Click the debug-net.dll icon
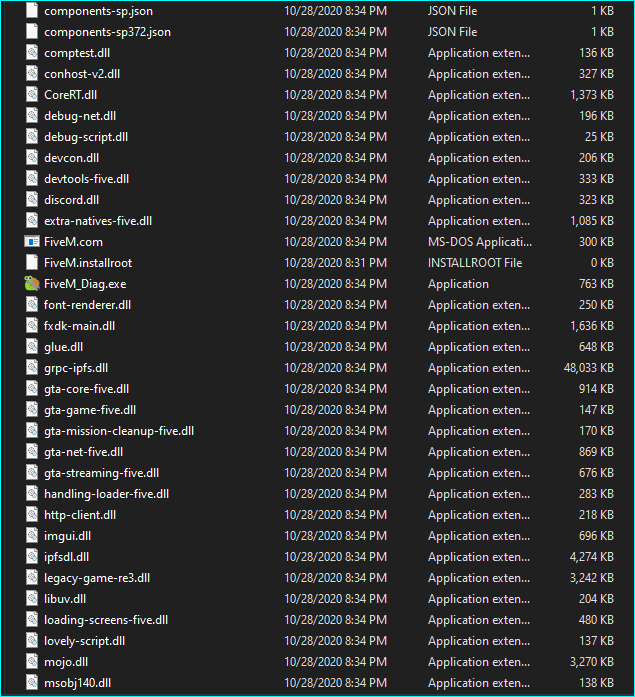The height and width of the screenshot is (697, 635). (32, 116)
